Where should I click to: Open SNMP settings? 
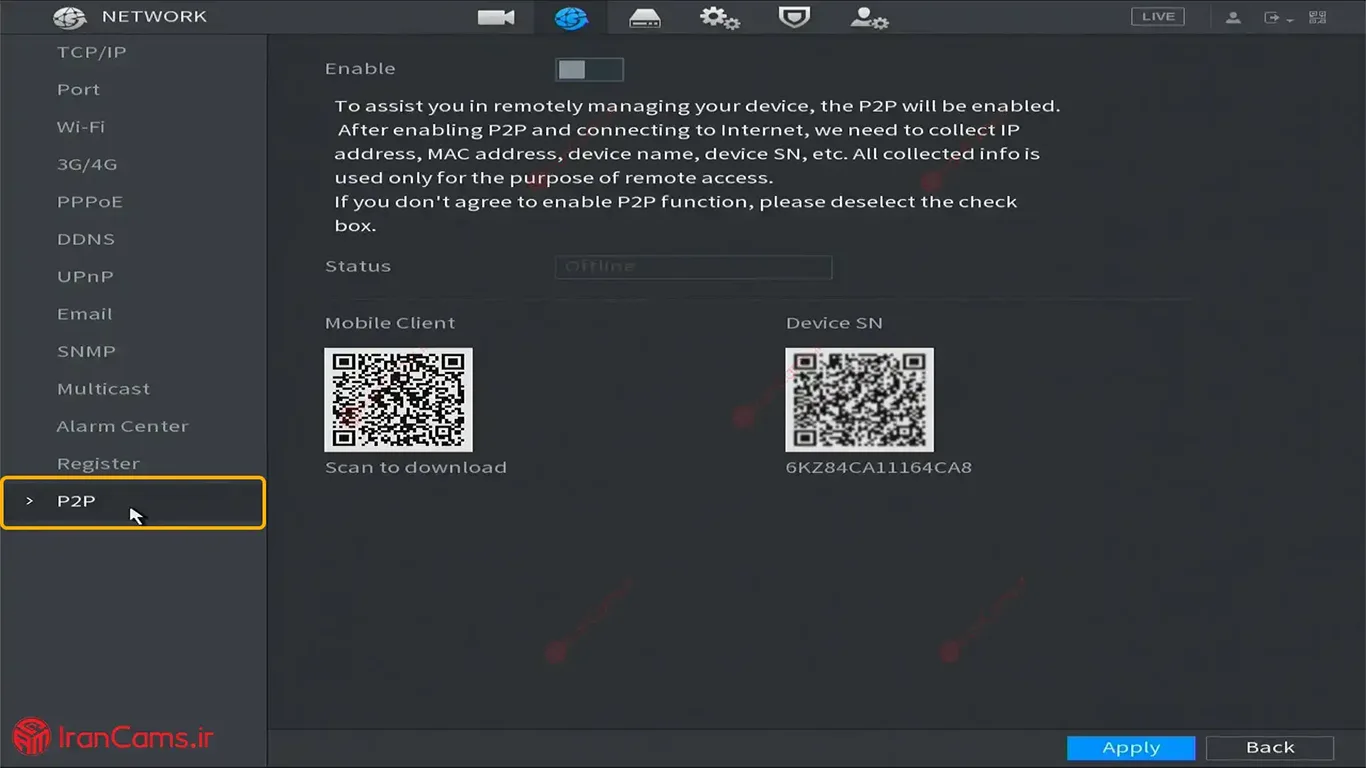[x=87, y=351]
